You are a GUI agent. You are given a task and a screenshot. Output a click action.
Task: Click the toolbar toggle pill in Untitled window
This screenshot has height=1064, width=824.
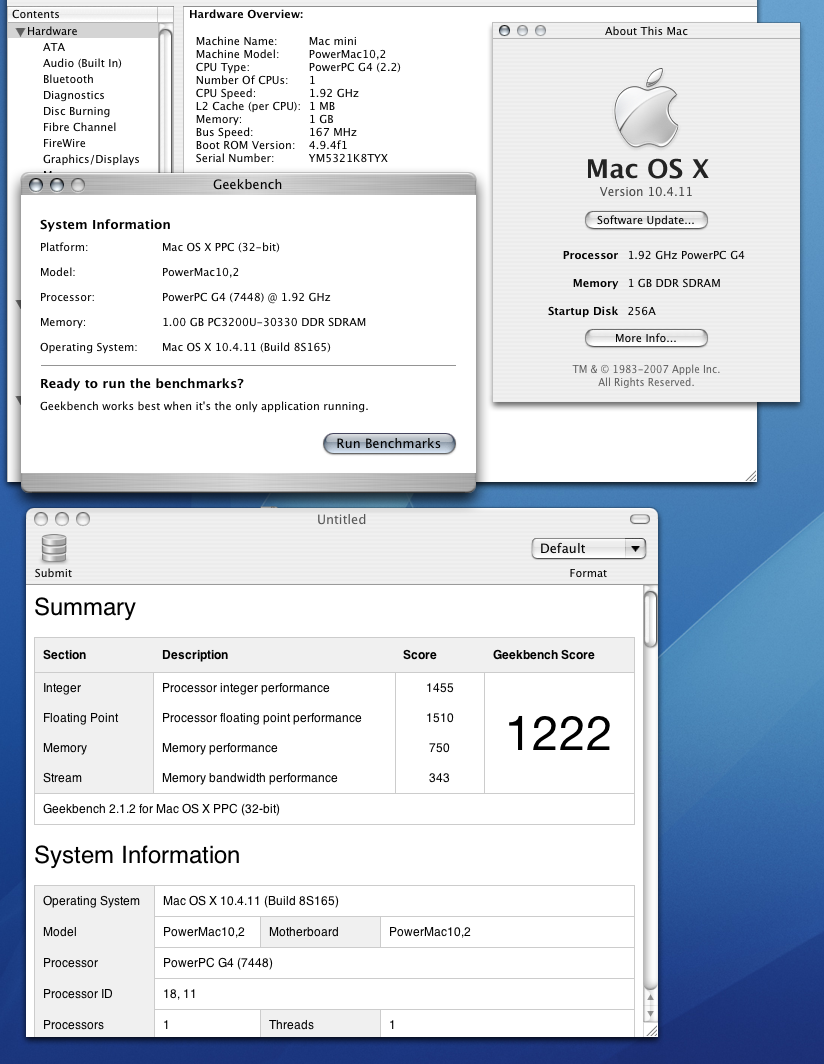click(x=639, y=519)
